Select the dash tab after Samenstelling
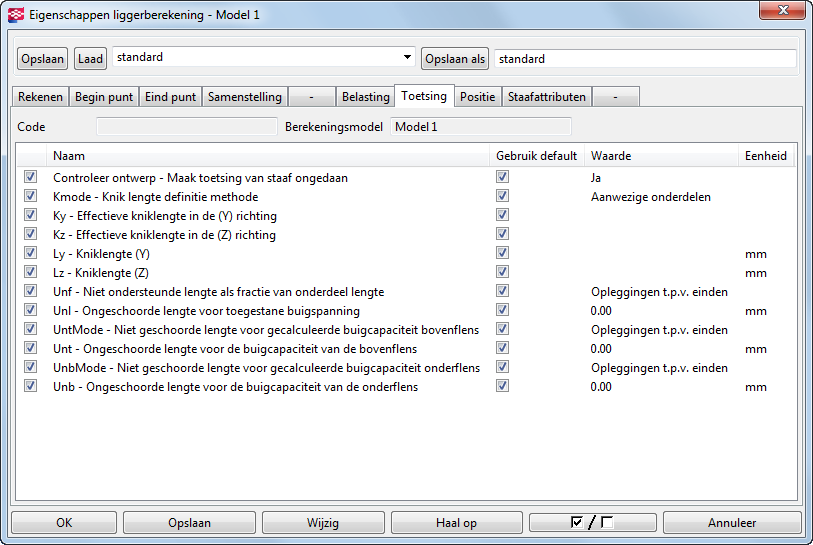Image resolution: width=813 pixels, height=545 pixels. 311,96
